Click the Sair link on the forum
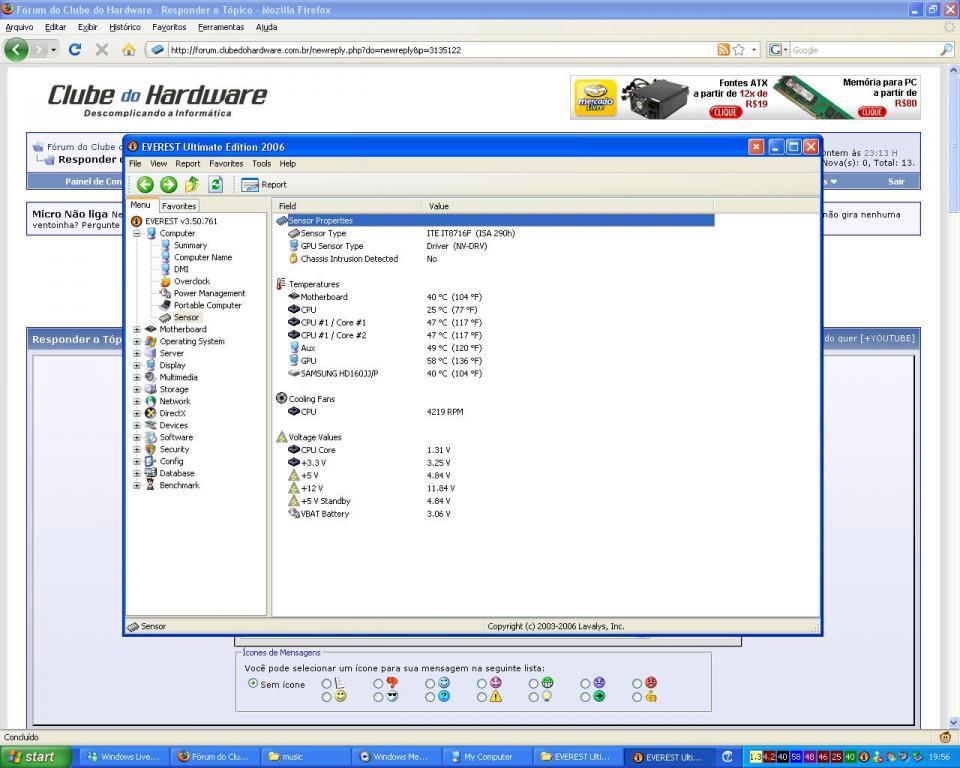The image size is (960, 768). click(x=896, y=181)
